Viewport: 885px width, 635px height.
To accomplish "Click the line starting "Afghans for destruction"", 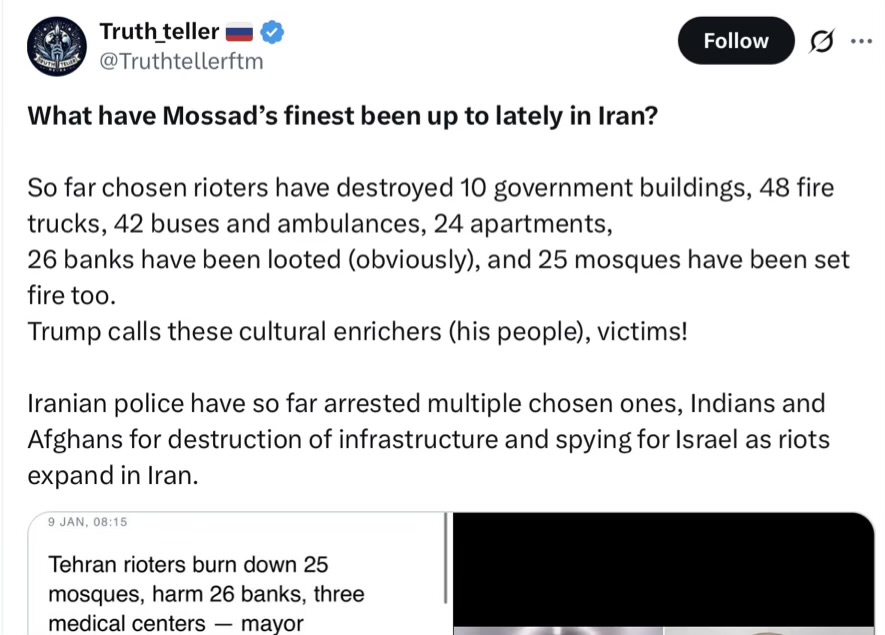I will click(x=428, y=439).
